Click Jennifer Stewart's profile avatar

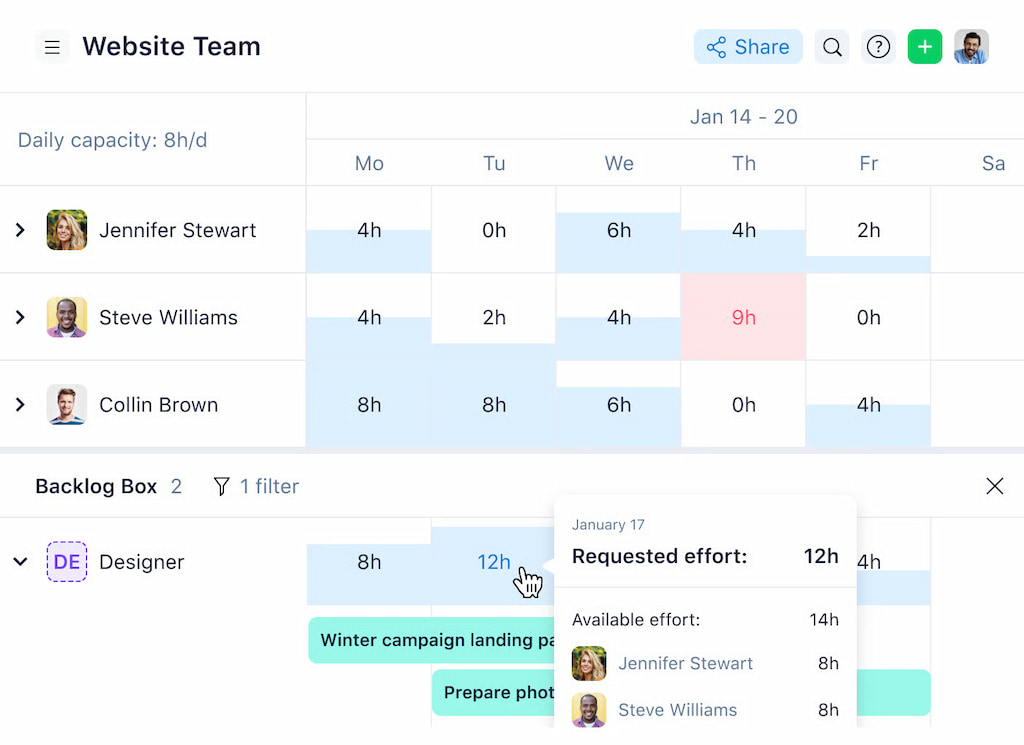tap(66, 229)
